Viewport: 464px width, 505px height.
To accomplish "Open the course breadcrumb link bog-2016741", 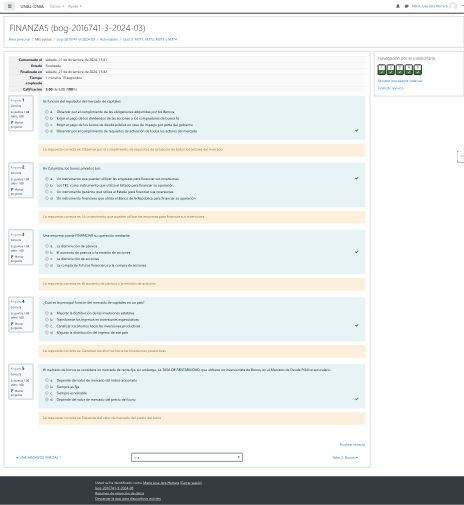I will [76, 39].
